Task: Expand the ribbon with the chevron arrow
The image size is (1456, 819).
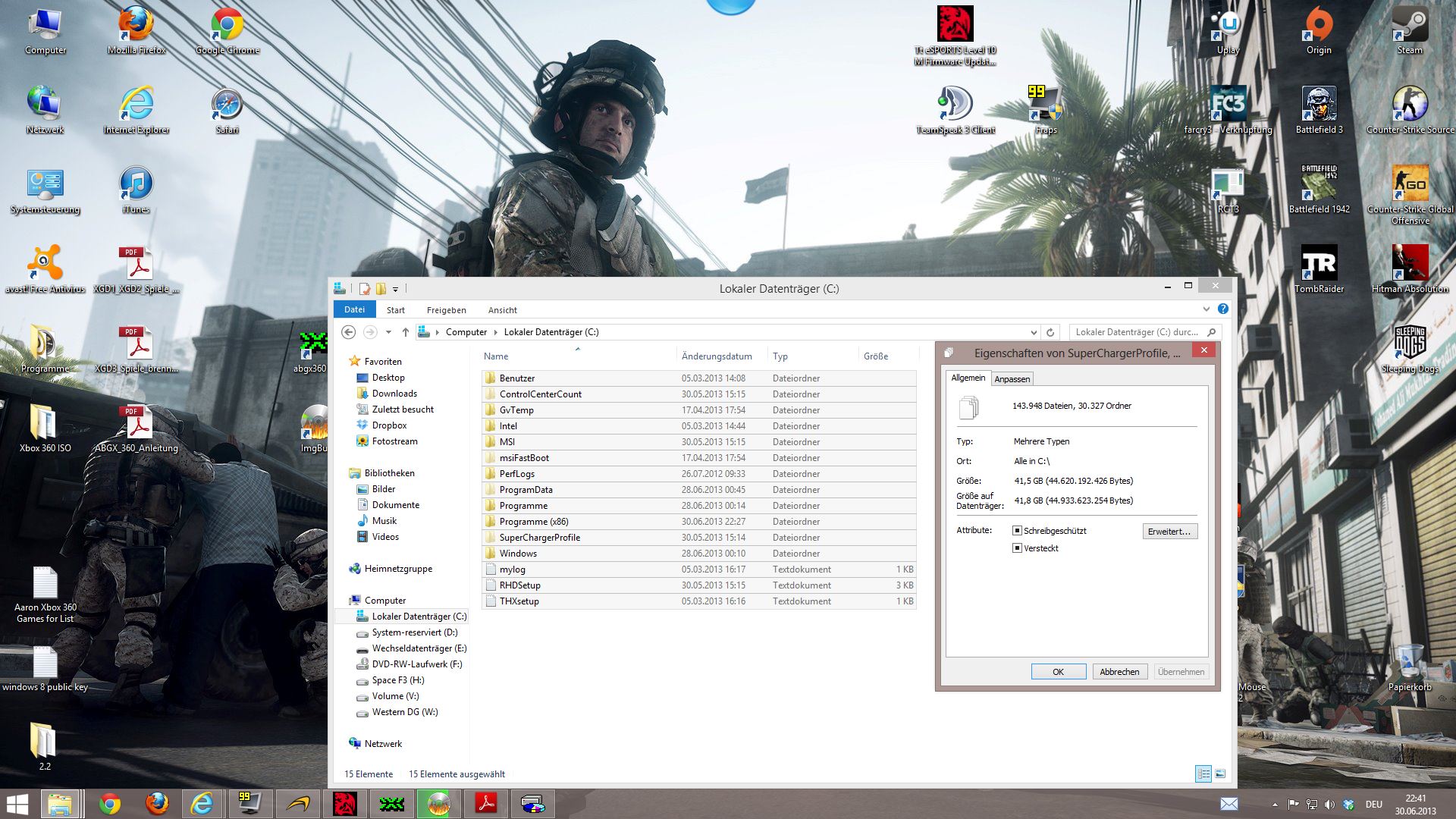Action: 1206,309
